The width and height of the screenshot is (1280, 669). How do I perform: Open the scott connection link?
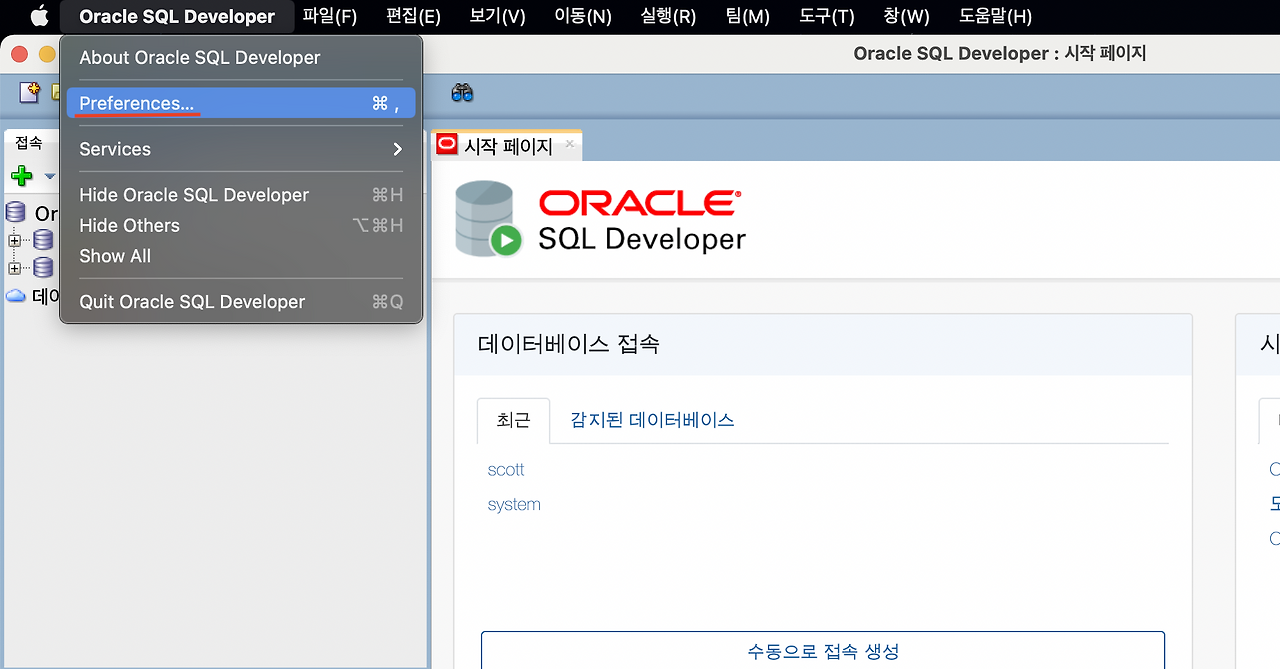(x=506, y=469)
